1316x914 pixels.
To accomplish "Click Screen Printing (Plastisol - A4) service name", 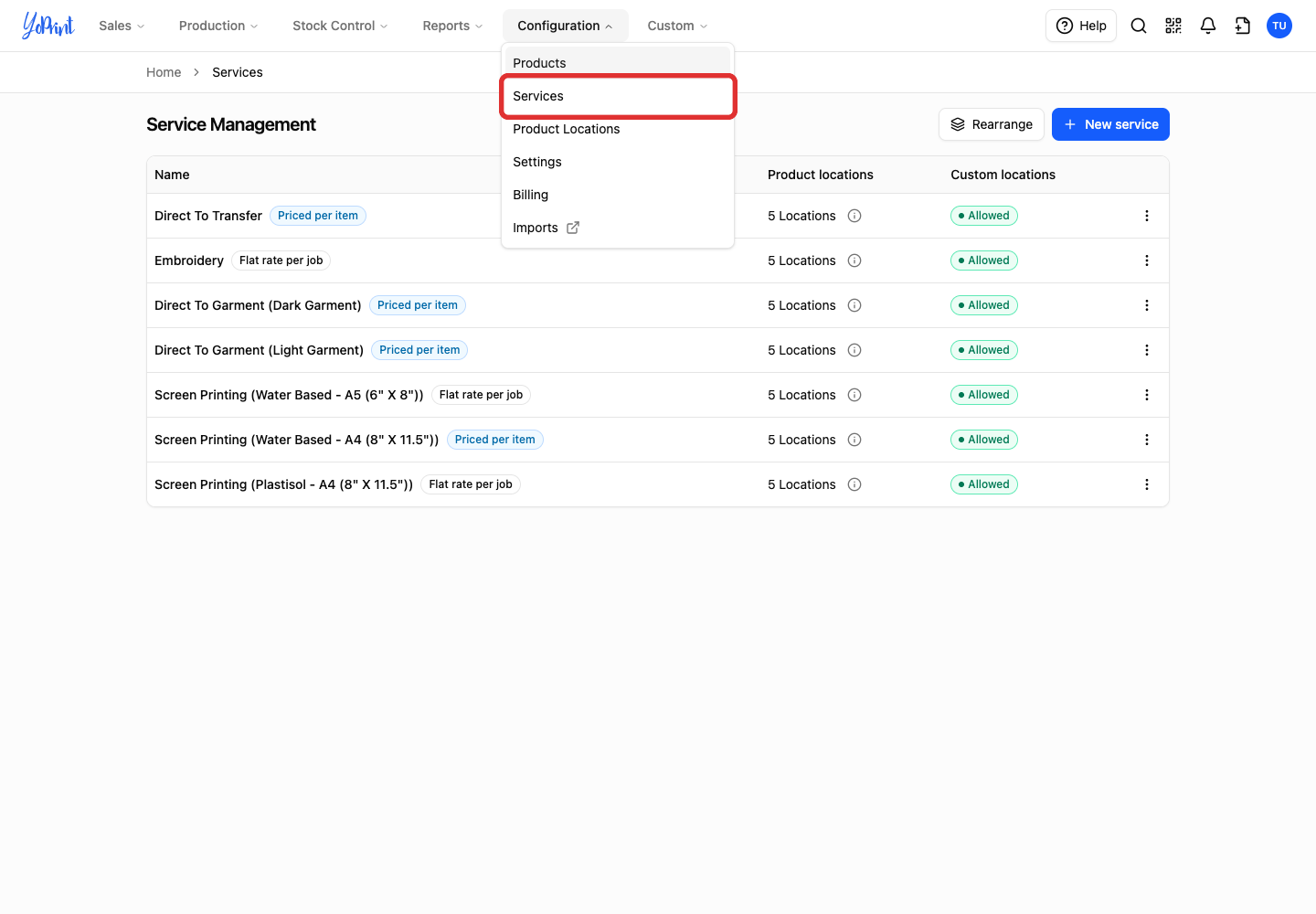I will click(x=283, y=484).
